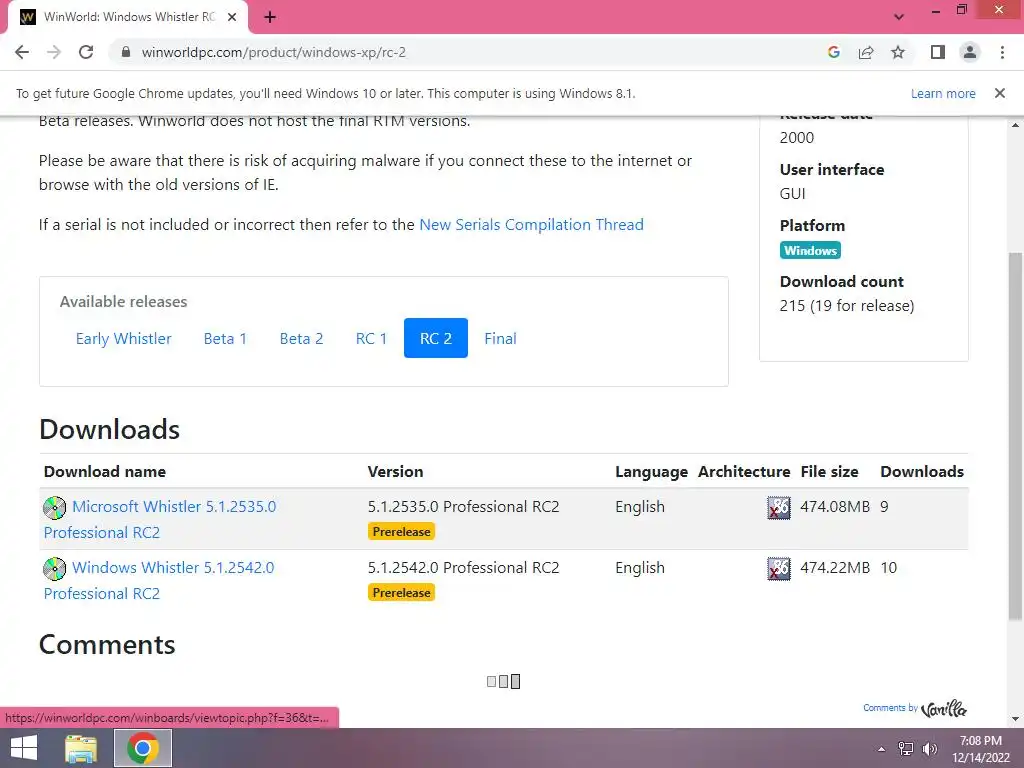Select the RC 2 release tab

pyautogui.click(x=436, y=338)
